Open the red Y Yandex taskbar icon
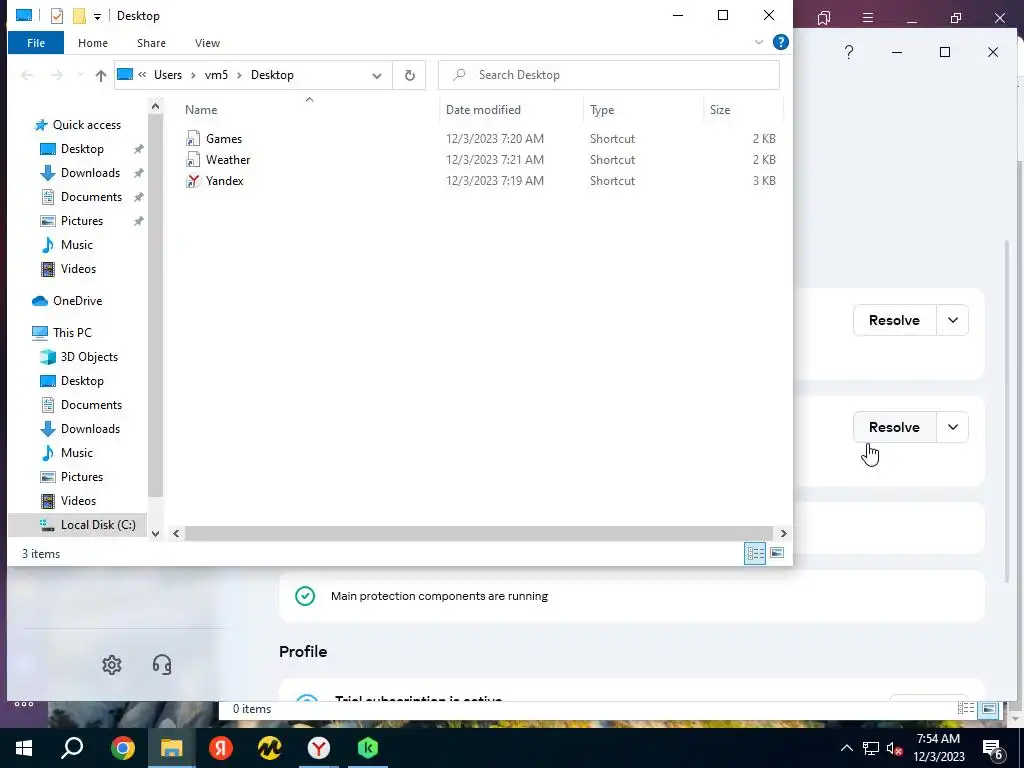The image size is (1024, 768). 319,748
